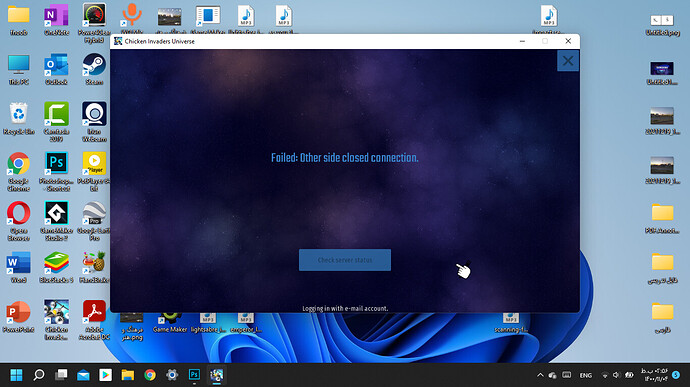The width and height of the screenshot is (690, 387).
Task: Select the Recycle Bin desktop icon
Action: click(x=18, y=119)
